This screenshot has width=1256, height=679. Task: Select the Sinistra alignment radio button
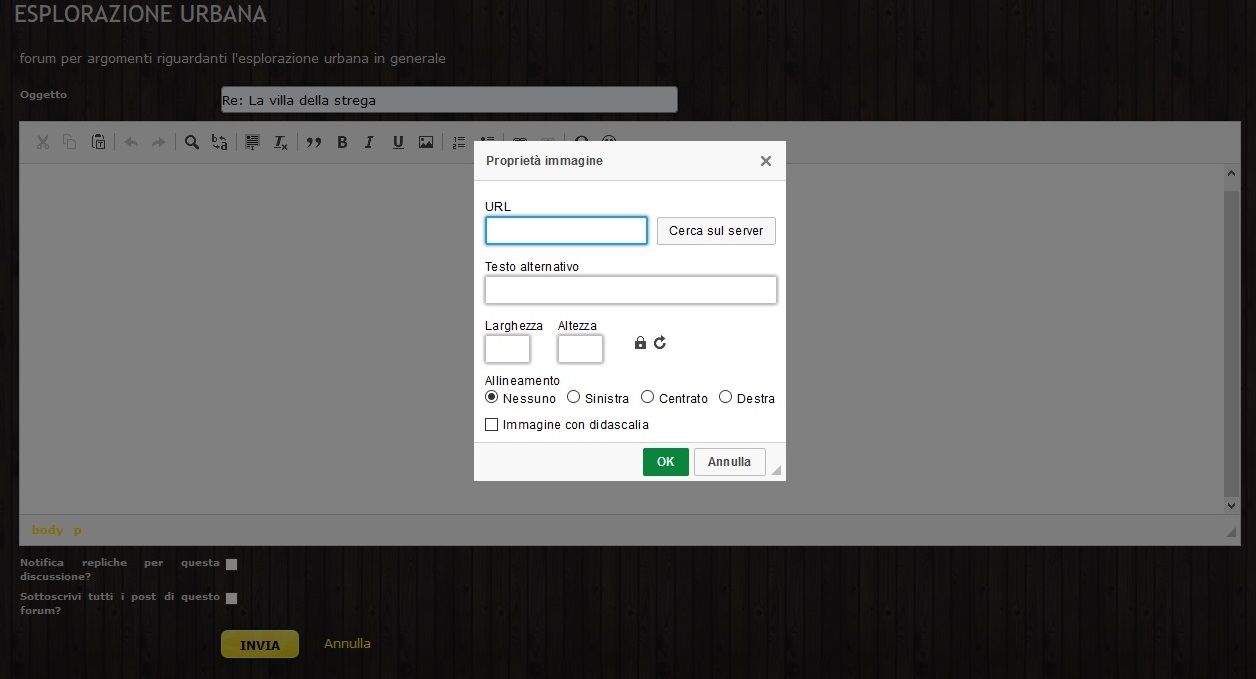[573, 397]
